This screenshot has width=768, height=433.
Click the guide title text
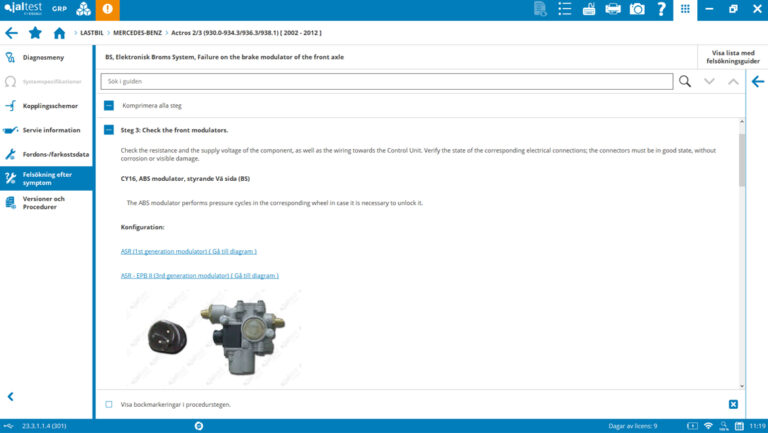click(x=224, y=57)
